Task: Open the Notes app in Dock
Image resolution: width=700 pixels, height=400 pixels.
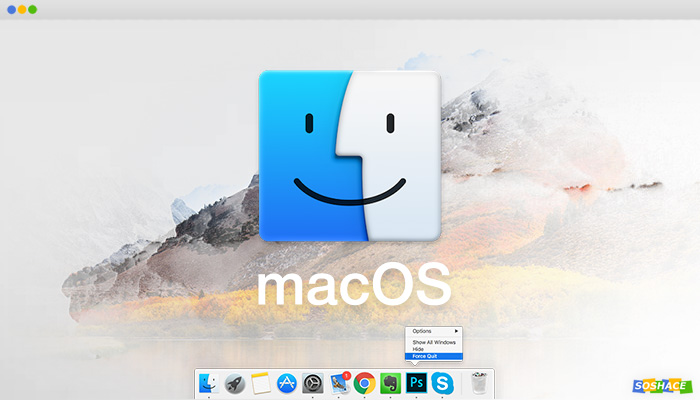Action: (x=260, y=383)
